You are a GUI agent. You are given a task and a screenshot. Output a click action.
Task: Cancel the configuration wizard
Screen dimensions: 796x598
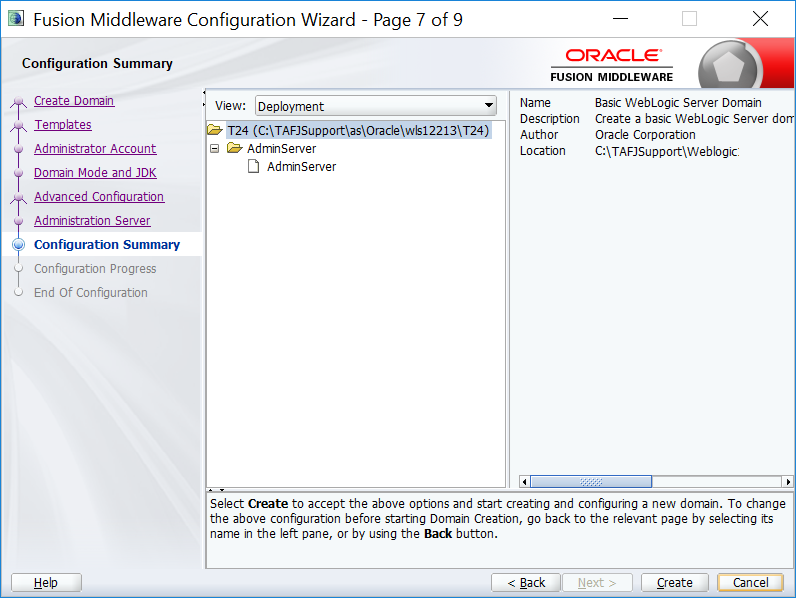click(750, 583)
